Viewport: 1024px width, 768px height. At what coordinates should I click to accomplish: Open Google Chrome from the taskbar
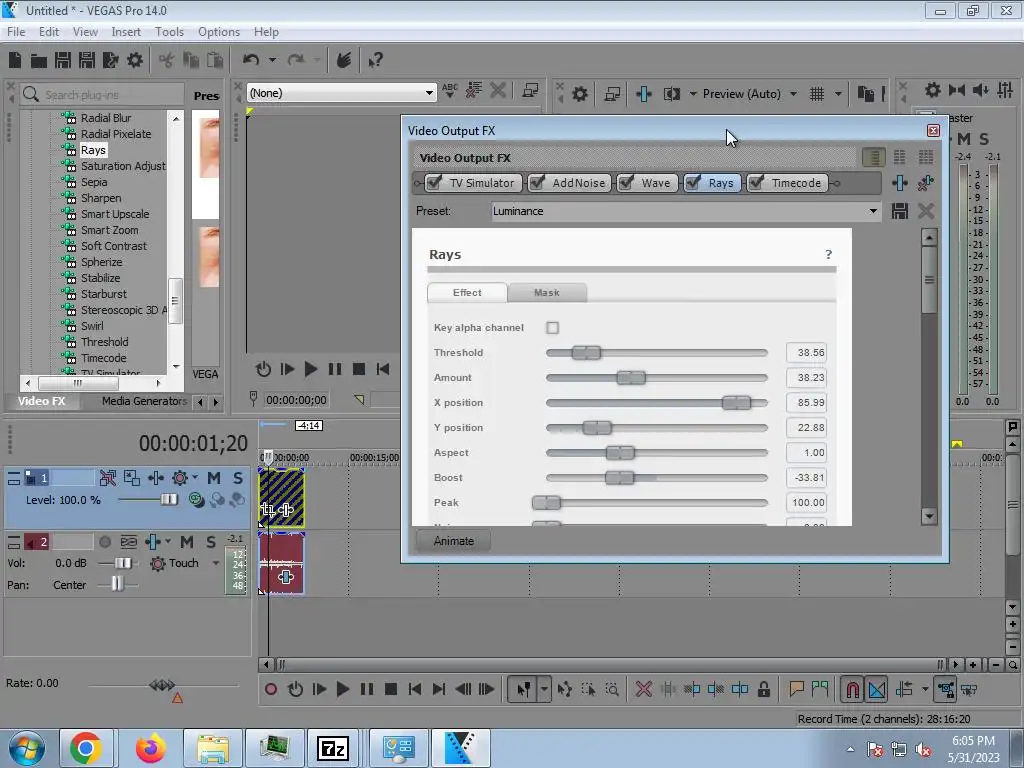pos(86,748)
